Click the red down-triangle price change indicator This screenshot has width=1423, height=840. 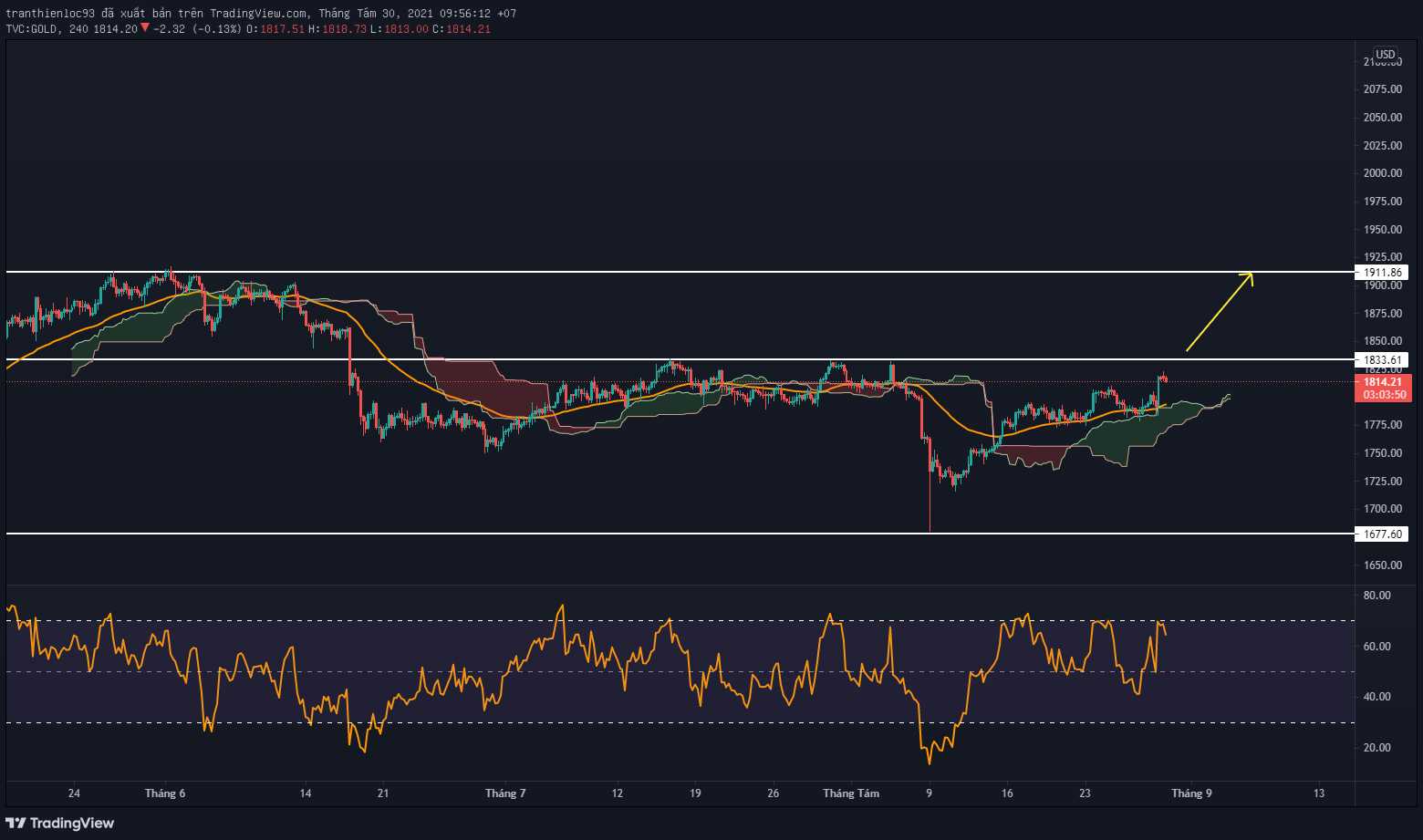145,28
